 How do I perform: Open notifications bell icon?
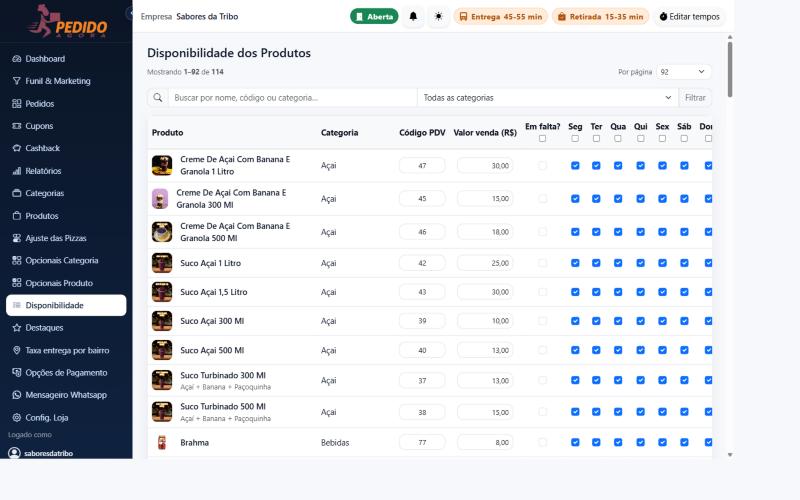point(413,16)
